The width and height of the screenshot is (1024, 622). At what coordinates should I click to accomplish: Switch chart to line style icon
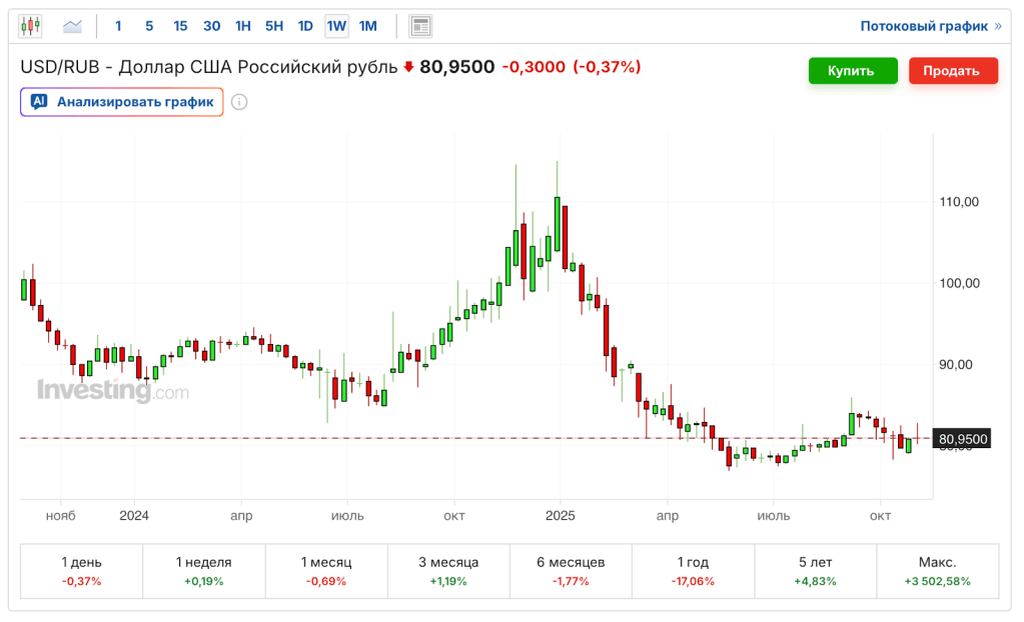pos(71,25)
